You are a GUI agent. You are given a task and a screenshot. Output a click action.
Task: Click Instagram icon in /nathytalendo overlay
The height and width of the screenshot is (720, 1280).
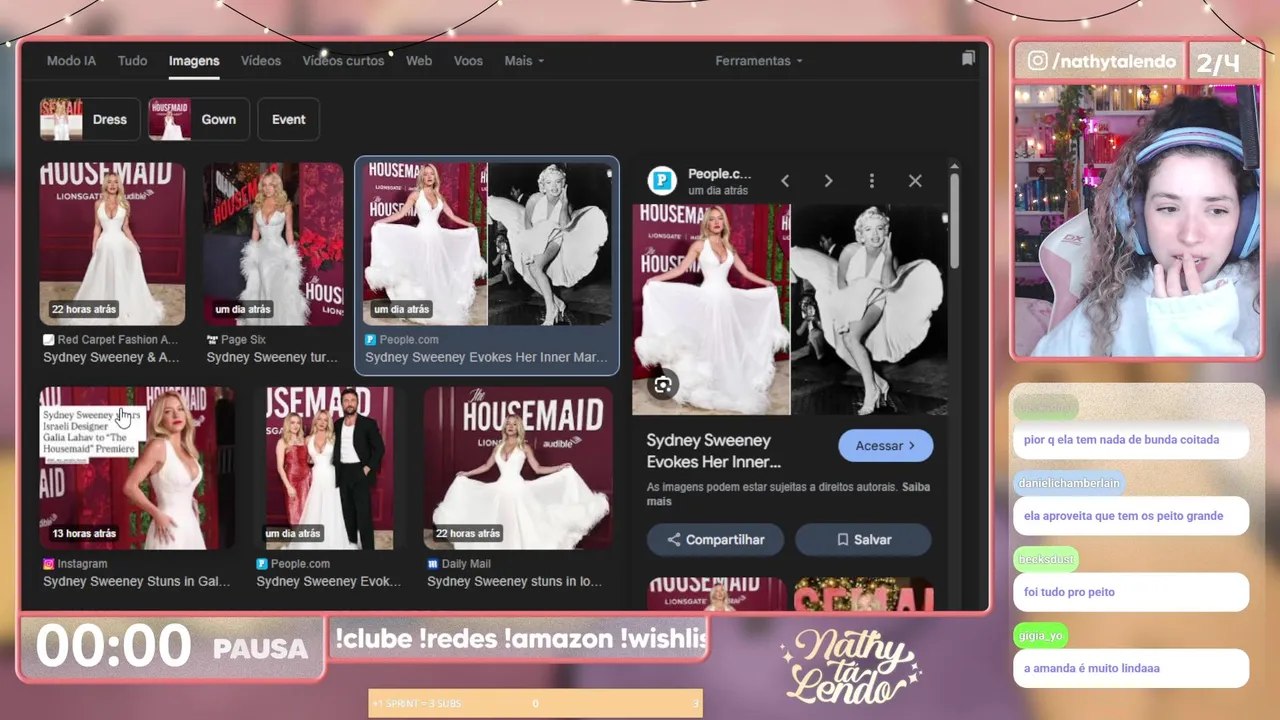[1038, 61]
